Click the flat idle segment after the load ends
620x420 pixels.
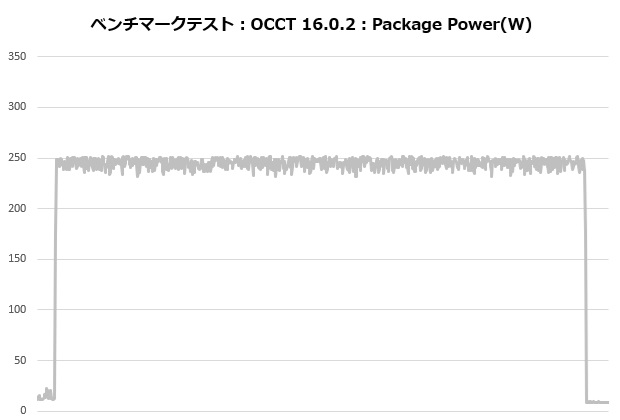tap(598, 402)
